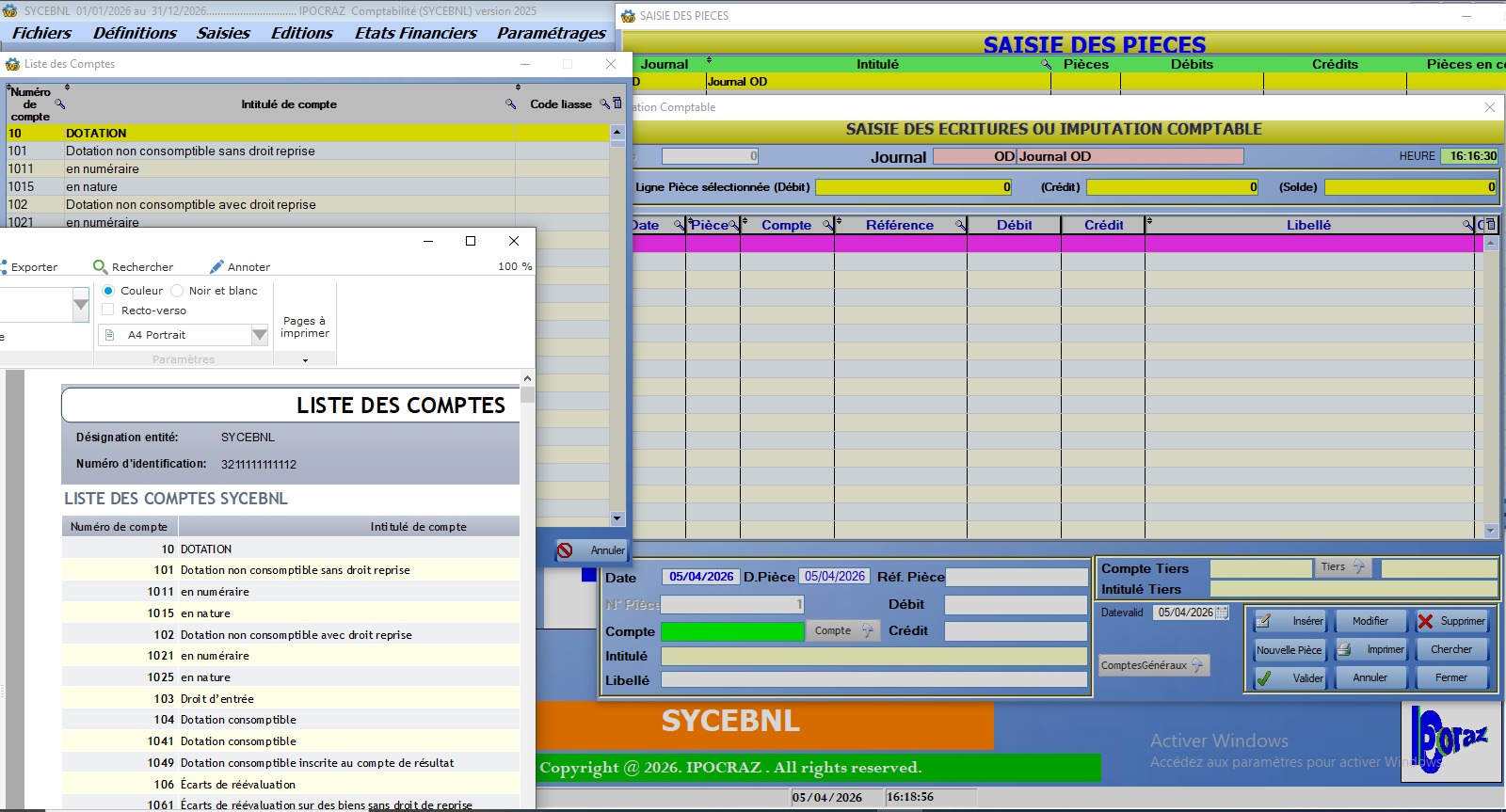Click the down arrow of entries table scrollbar
Image resolution: width=1506 pixels, height=812 pixels.
pos(1491,531)
